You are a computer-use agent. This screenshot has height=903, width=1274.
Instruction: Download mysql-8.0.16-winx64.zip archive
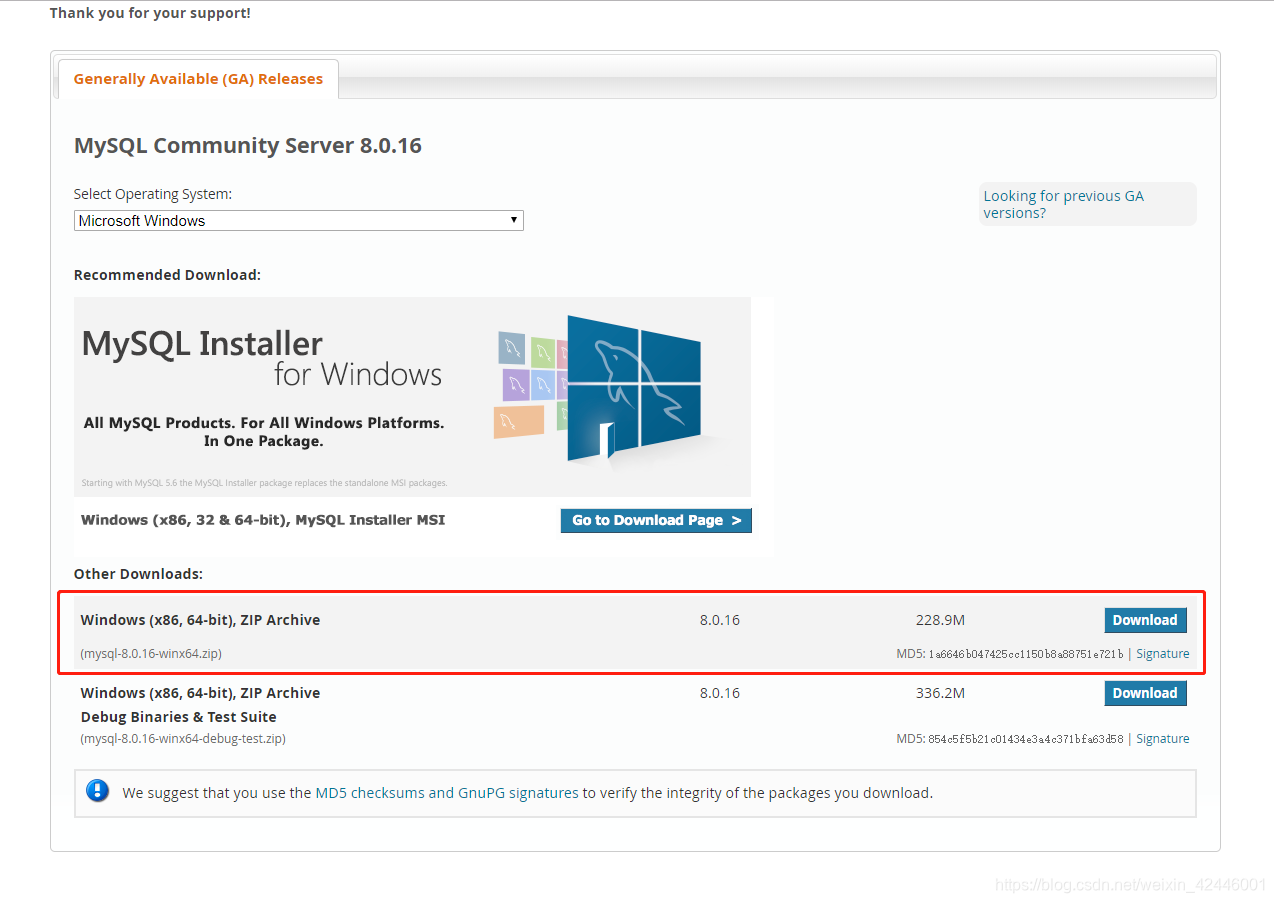[x=1145, y=620]
